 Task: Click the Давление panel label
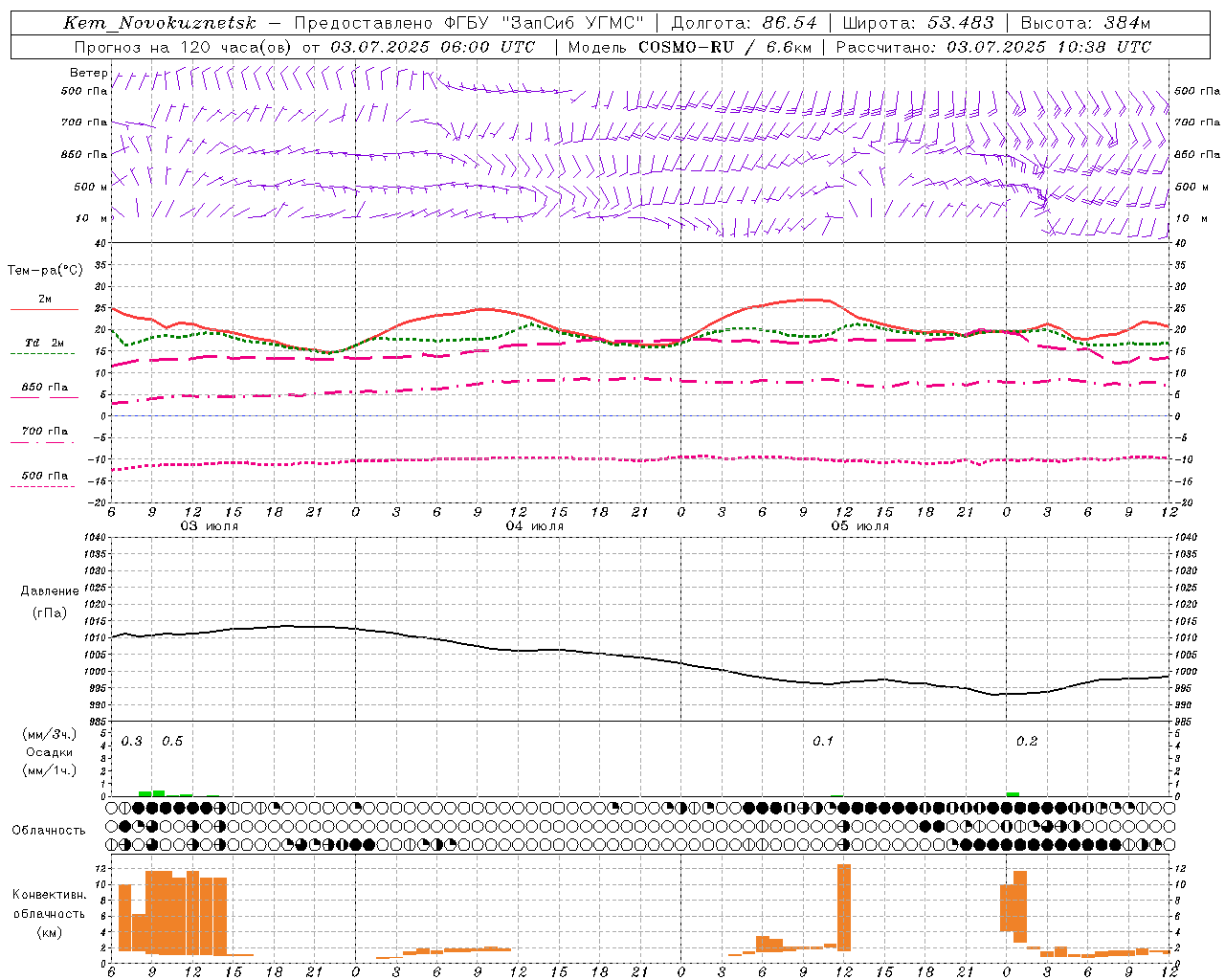coord(50,591)
